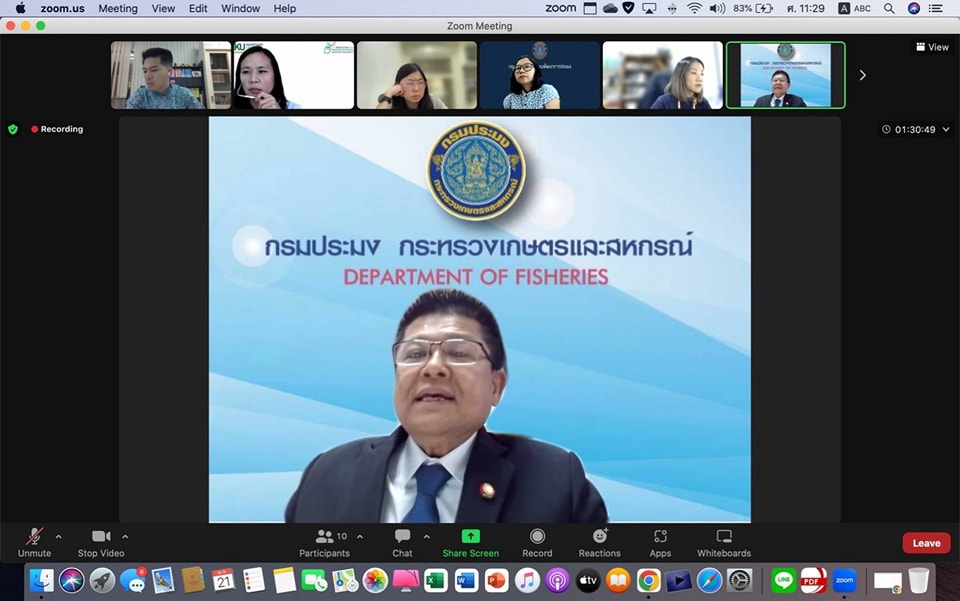Viewport: 960px width, 601px height.
Task: Open Whiteboards
Action: pyautogui.click(x=724, y=543)
